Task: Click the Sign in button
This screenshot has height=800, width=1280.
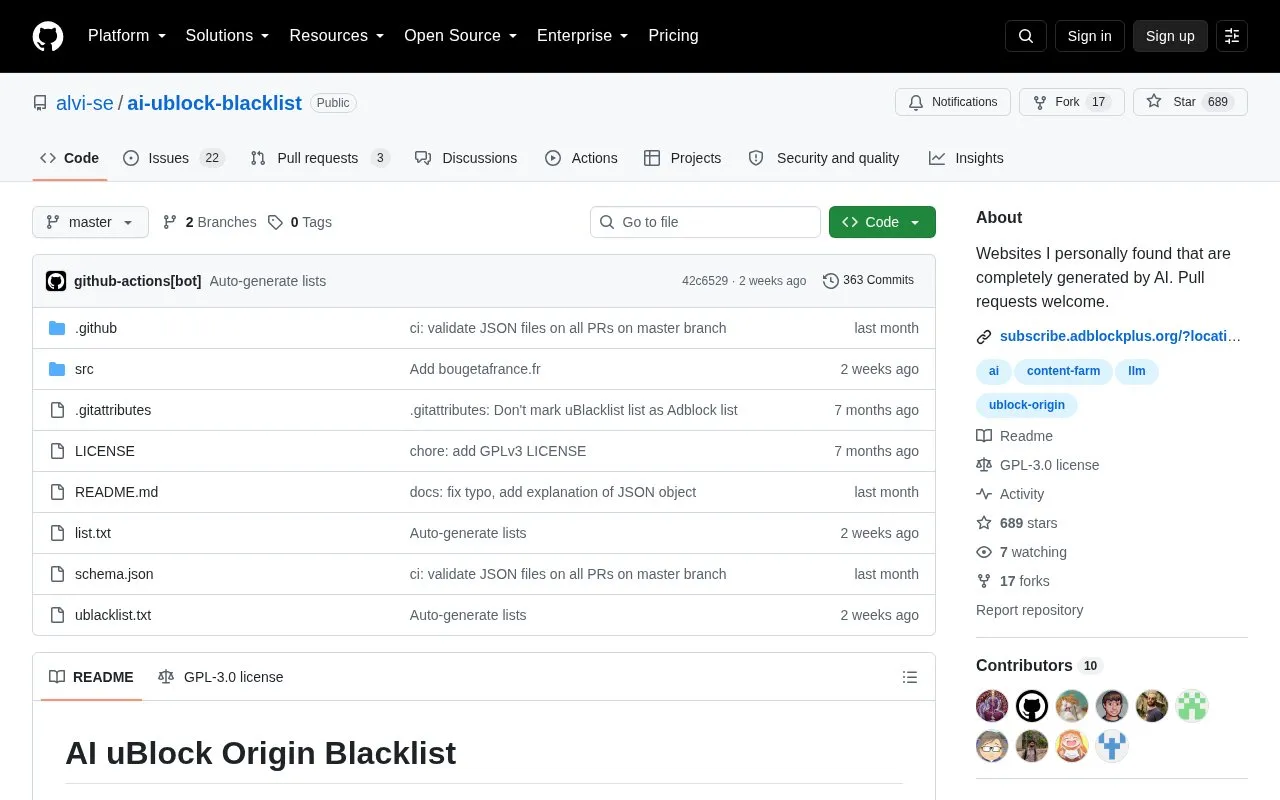Action: (1089, 36)
